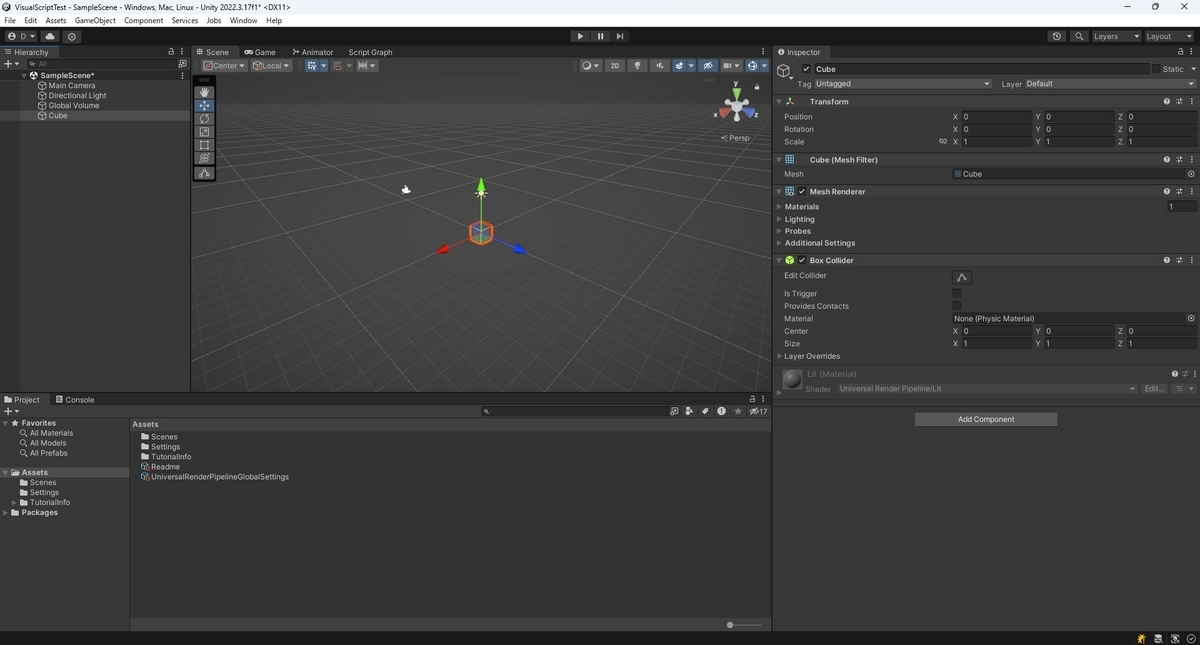Switch to the Animator tab

pyautogui.click(x=313, y=52)
